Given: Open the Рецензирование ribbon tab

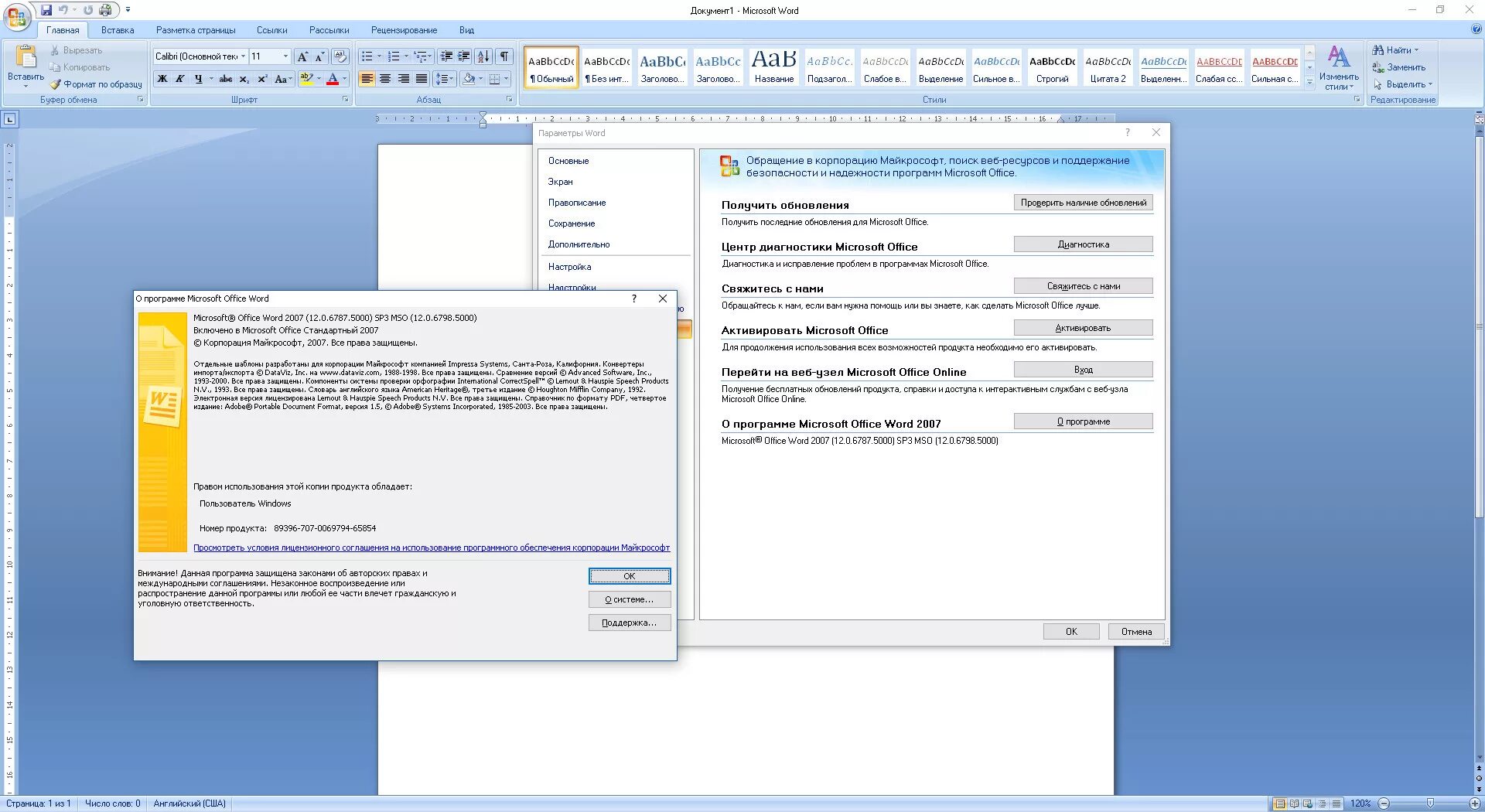Looking at the screenshot, I should point(405,30).
